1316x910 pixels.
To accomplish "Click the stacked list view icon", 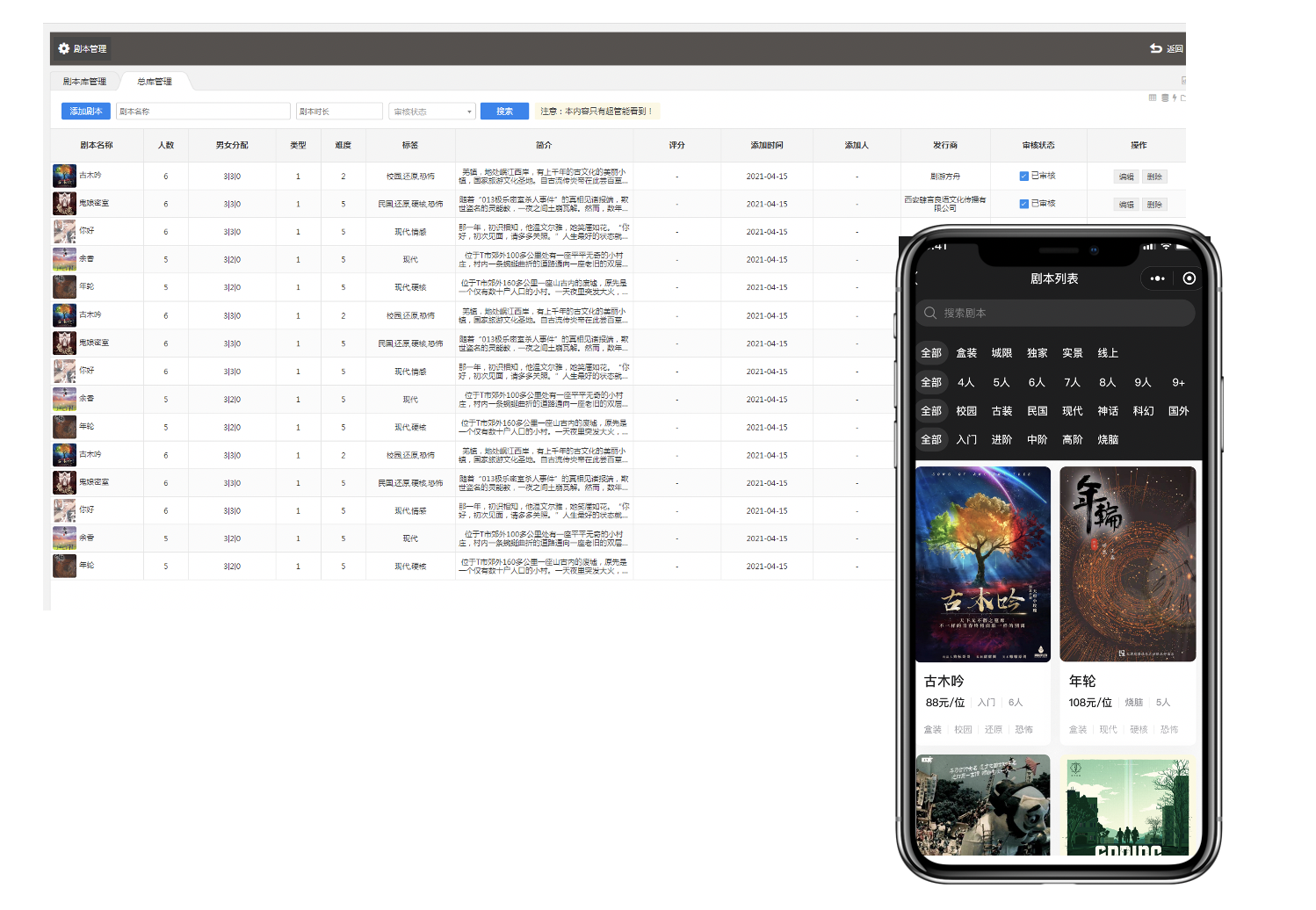I will coord(1165,97).
